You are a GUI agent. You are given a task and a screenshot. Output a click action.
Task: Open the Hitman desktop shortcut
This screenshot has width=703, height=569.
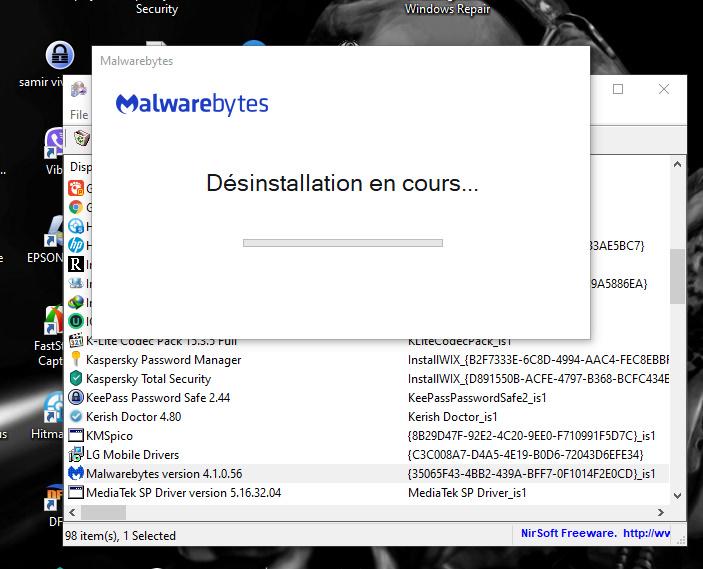(x=53, y=407)
